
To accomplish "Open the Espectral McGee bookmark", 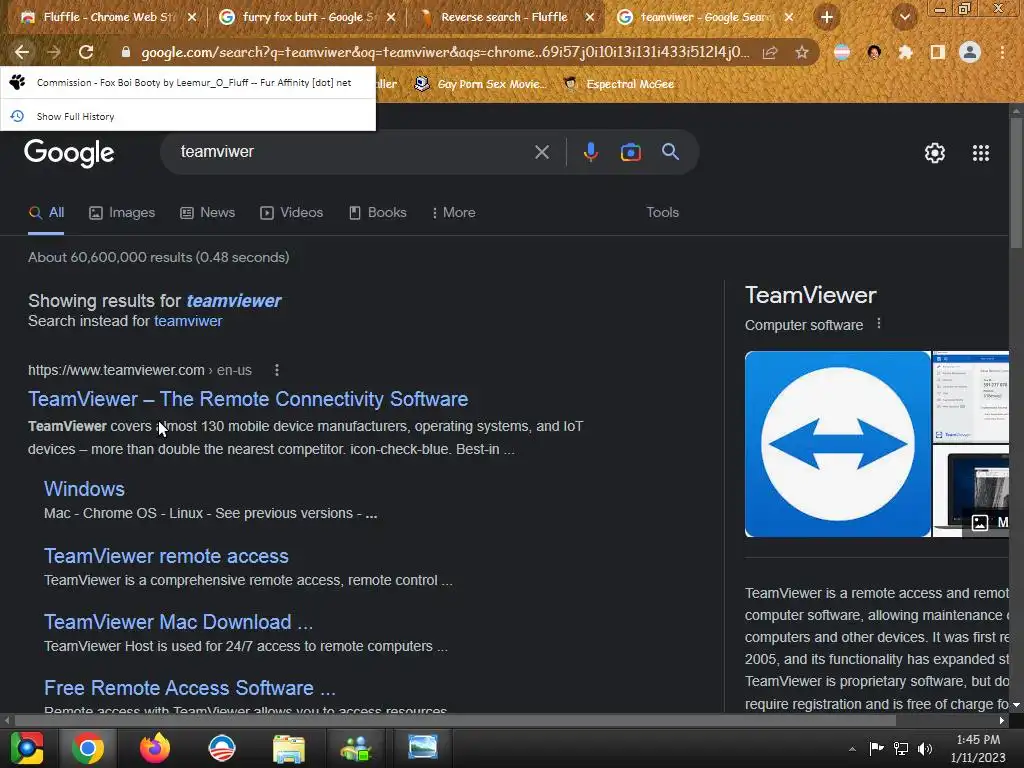I will [618, 84].
